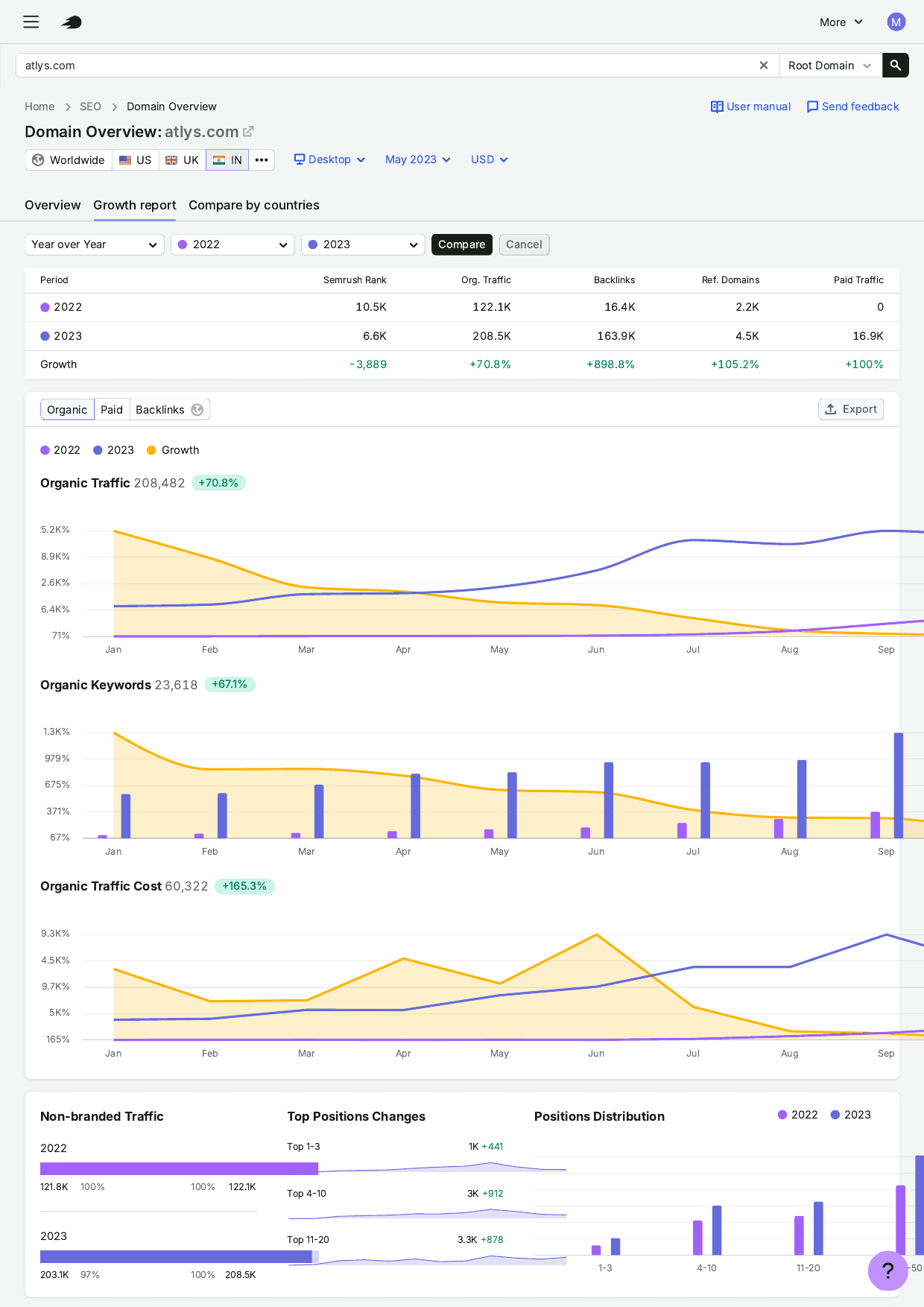The width and height of the screenshot is (924, 1307).
Task: Click the Send feedback chat icon
Action: [812, 107]
